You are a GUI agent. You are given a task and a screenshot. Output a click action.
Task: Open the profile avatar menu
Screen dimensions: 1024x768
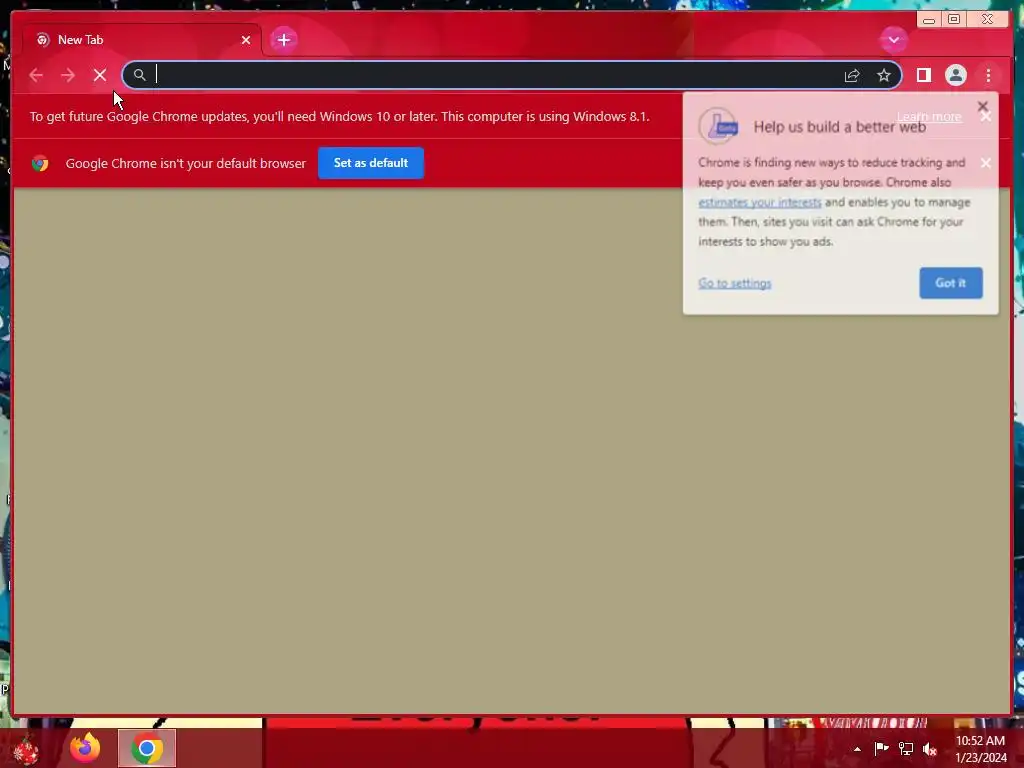[x=955, y=75]
